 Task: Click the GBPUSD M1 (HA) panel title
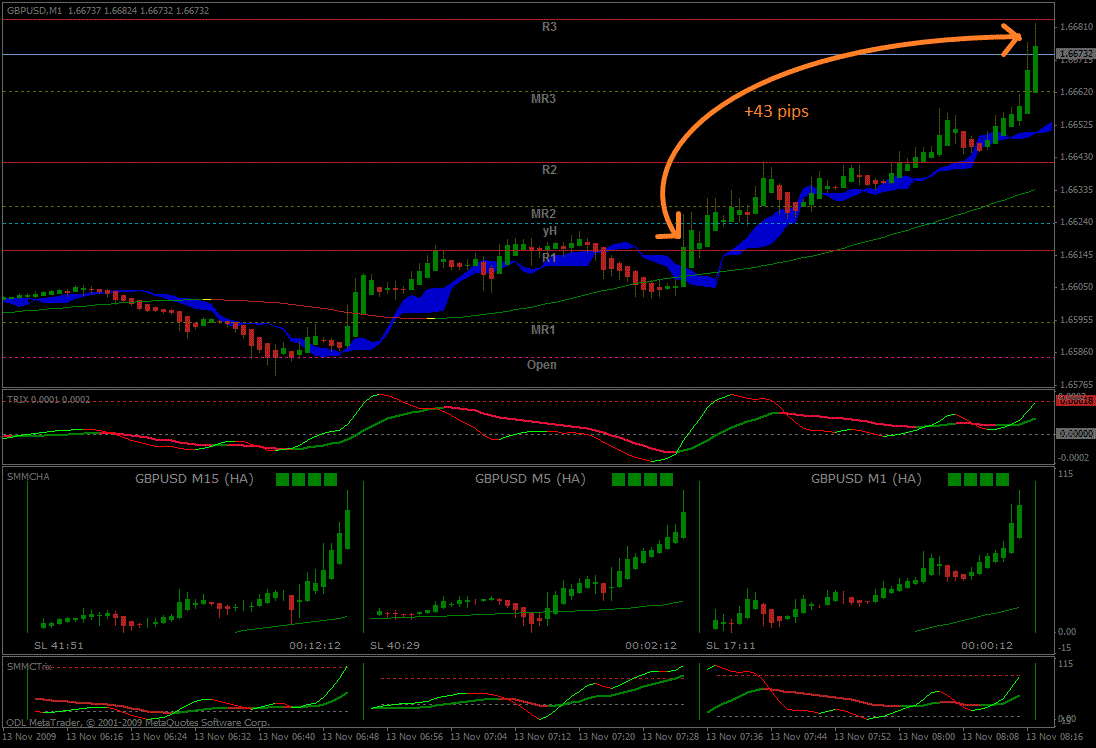[x=866, y=479]
